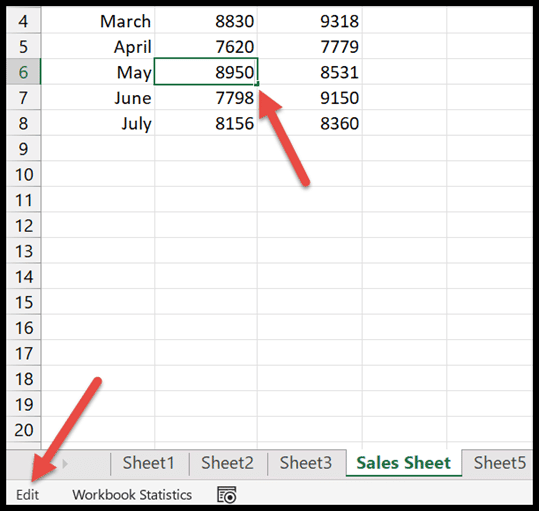
Task: Click the fill handle of the selected cell
Action: pyautogui.click(x=257, y=84)
